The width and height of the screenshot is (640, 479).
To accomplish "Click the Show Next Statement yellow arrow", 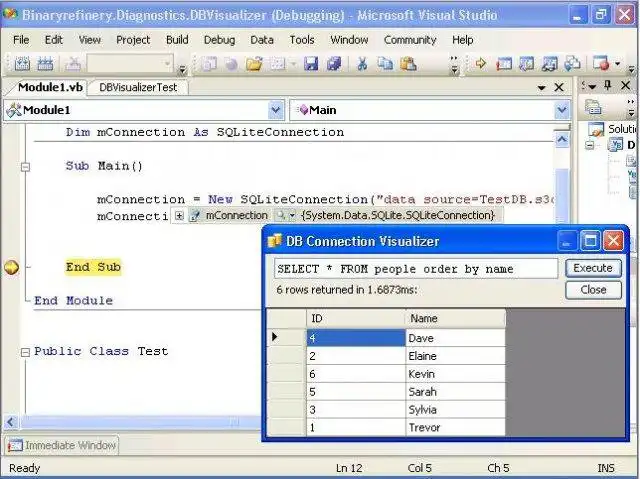I will (481, 64).
